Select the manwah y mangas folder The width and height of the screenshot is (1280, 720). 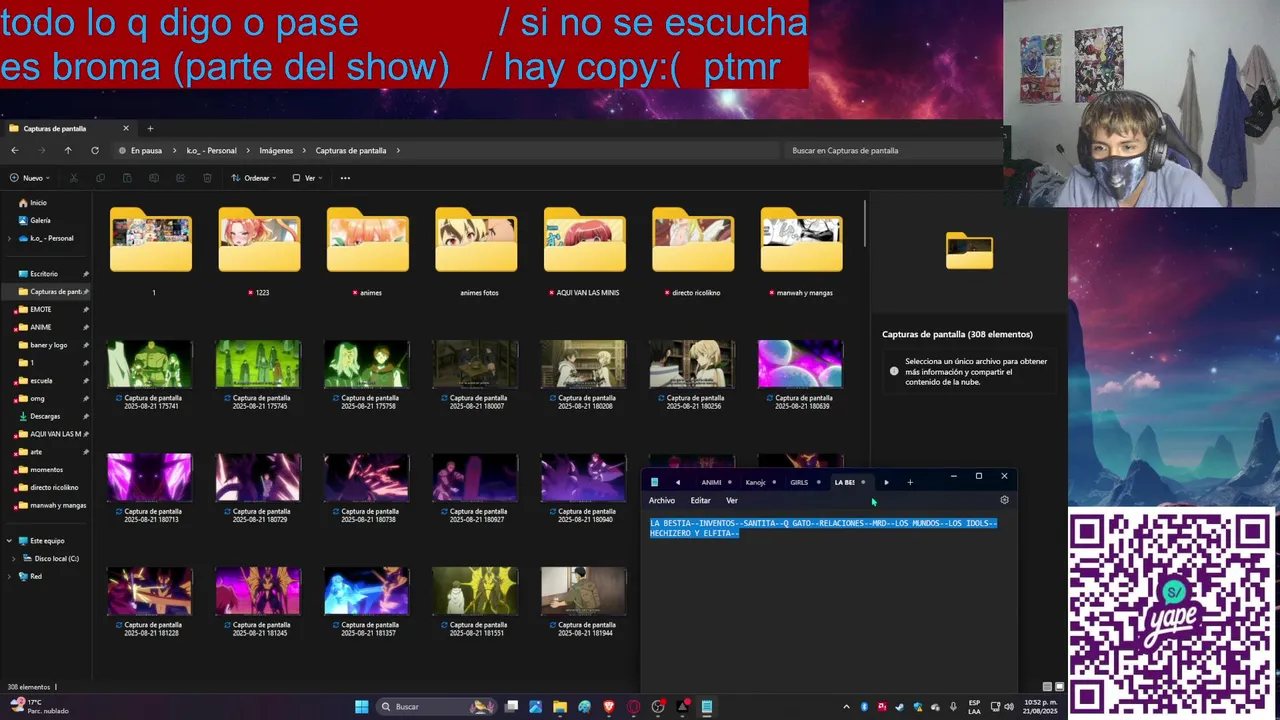801,252
